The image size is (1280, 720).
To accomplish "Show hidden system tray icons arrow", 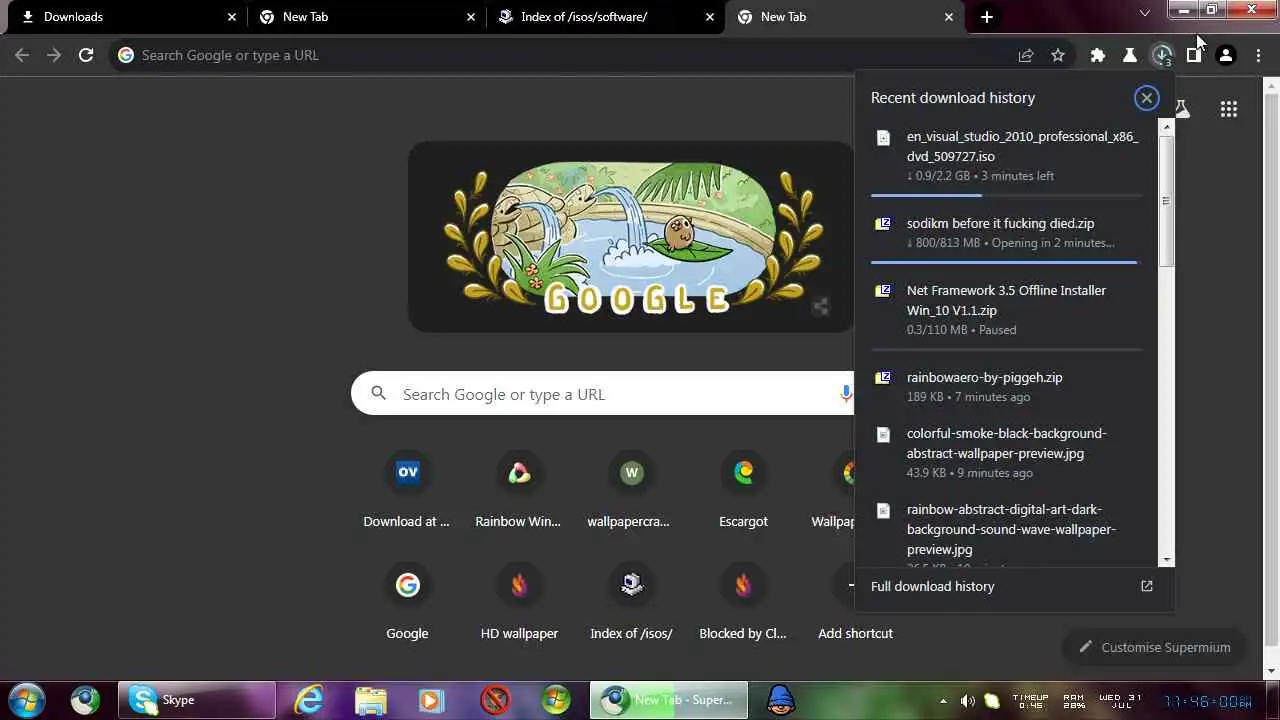I will (x=942, y=700).
